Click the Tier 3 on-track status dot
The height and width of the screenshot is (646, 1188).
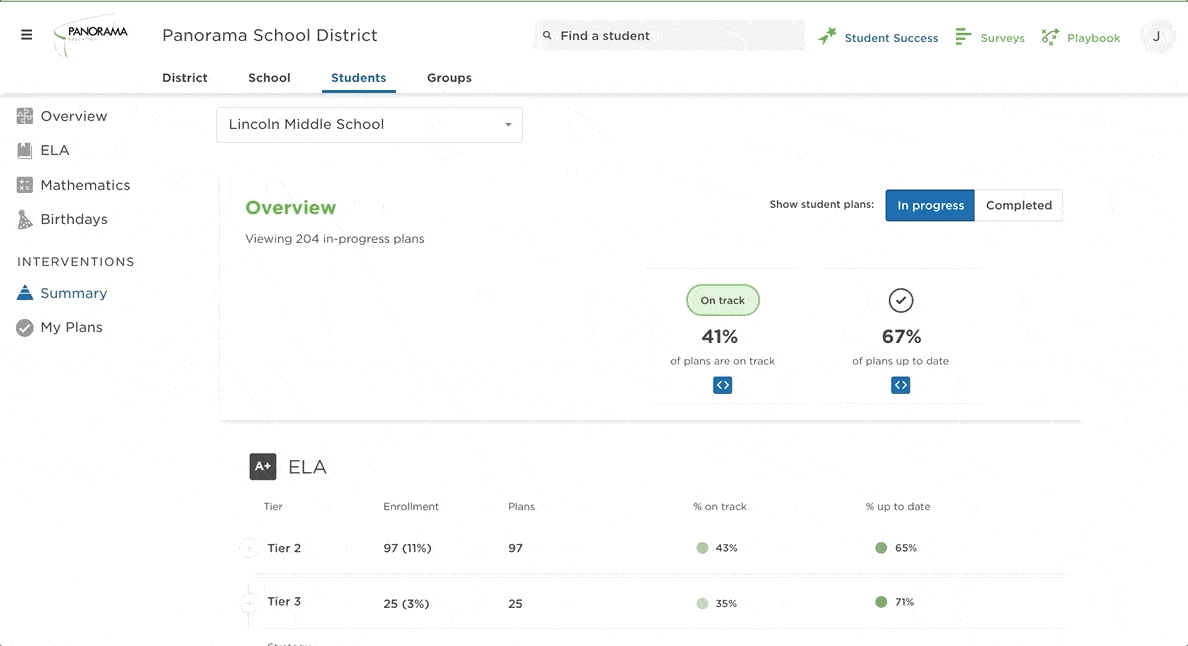[702, 604]
